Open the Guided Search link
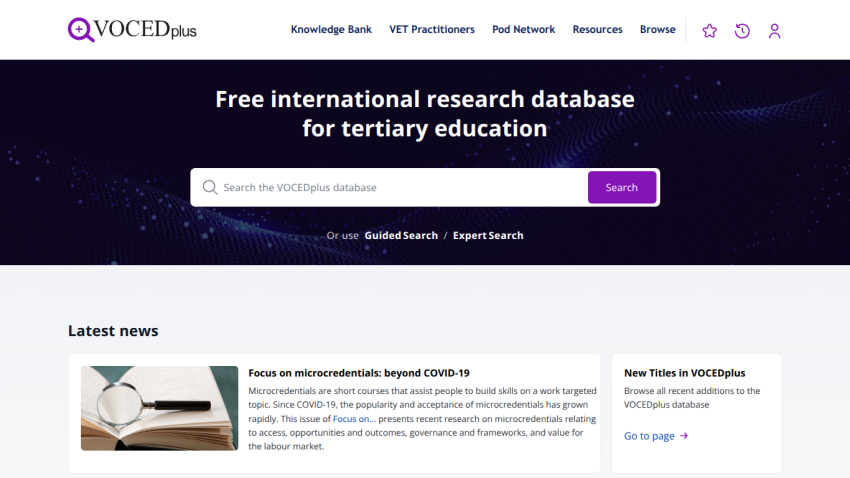 point(401,235)
